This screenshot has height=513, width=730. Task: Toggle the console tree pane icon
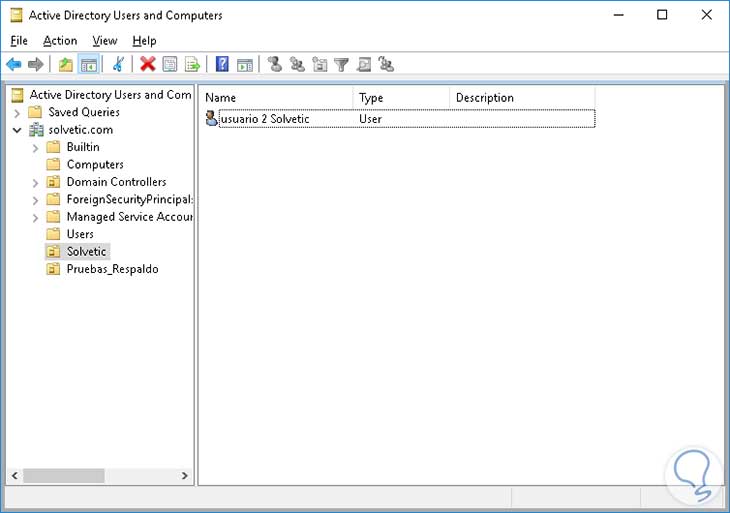click(x=88, y=64)
